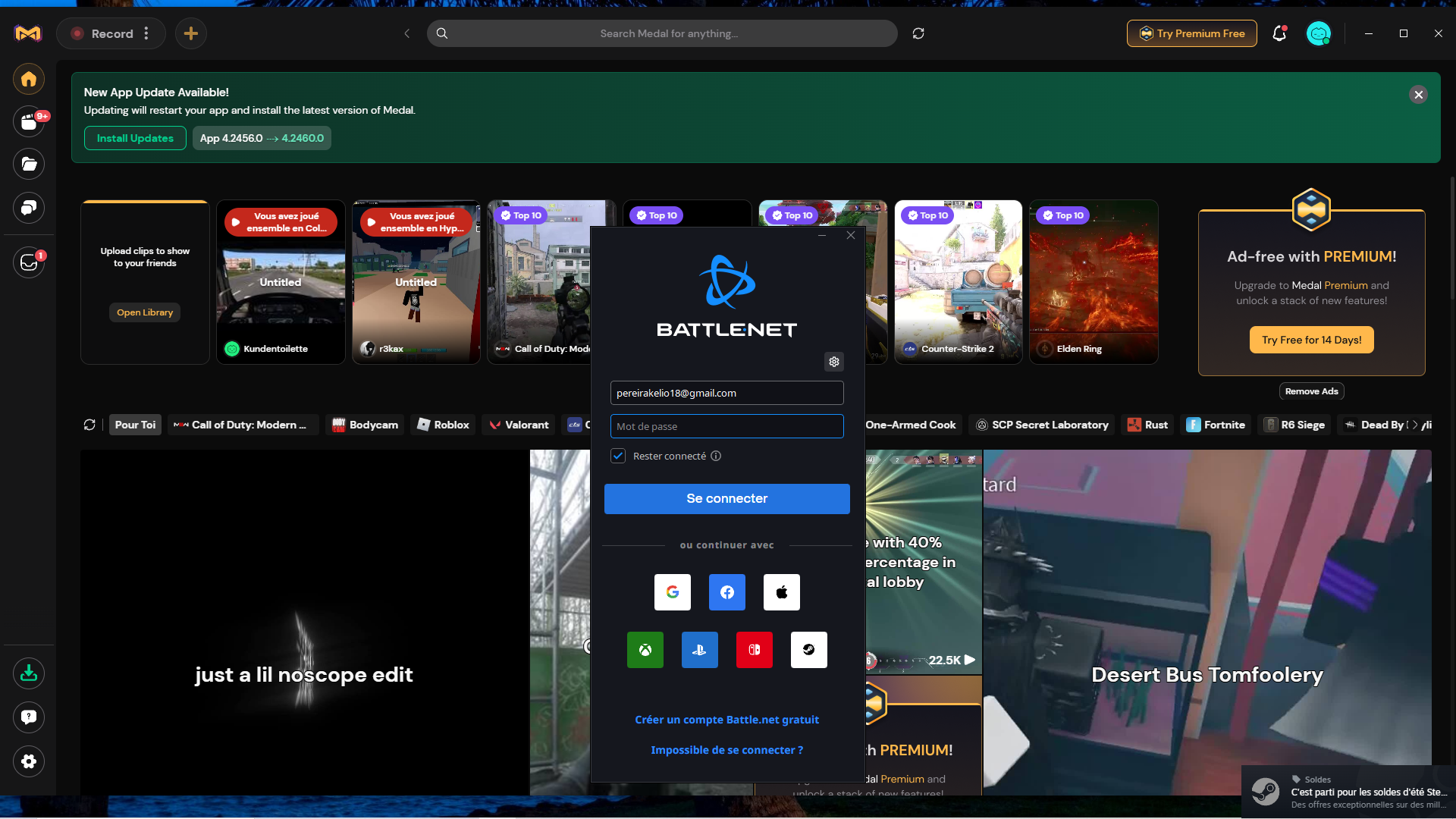The image size is (1456, 819).
Task: Select the Pour Toi tab
Action: [x=135, y=425]
